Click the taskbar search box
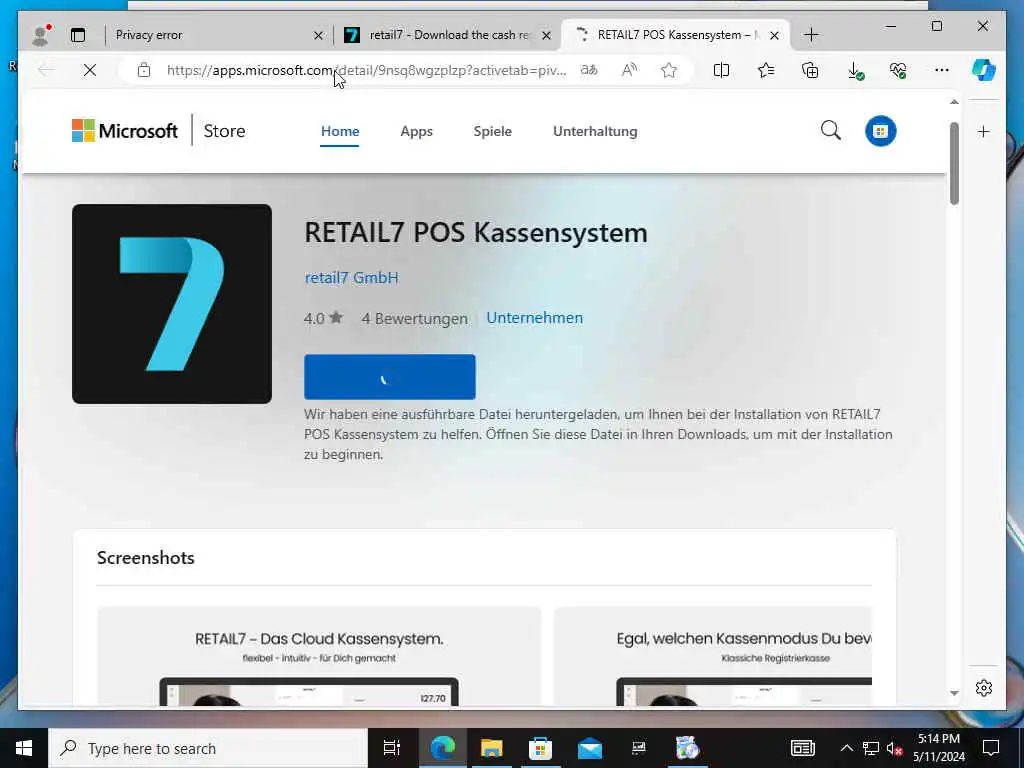This screenshot has height=768, width=1024. 208,748
